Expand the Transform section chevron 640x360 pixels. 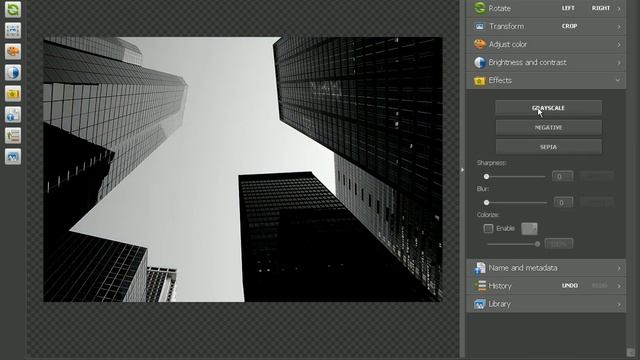[x=619, y=27]
